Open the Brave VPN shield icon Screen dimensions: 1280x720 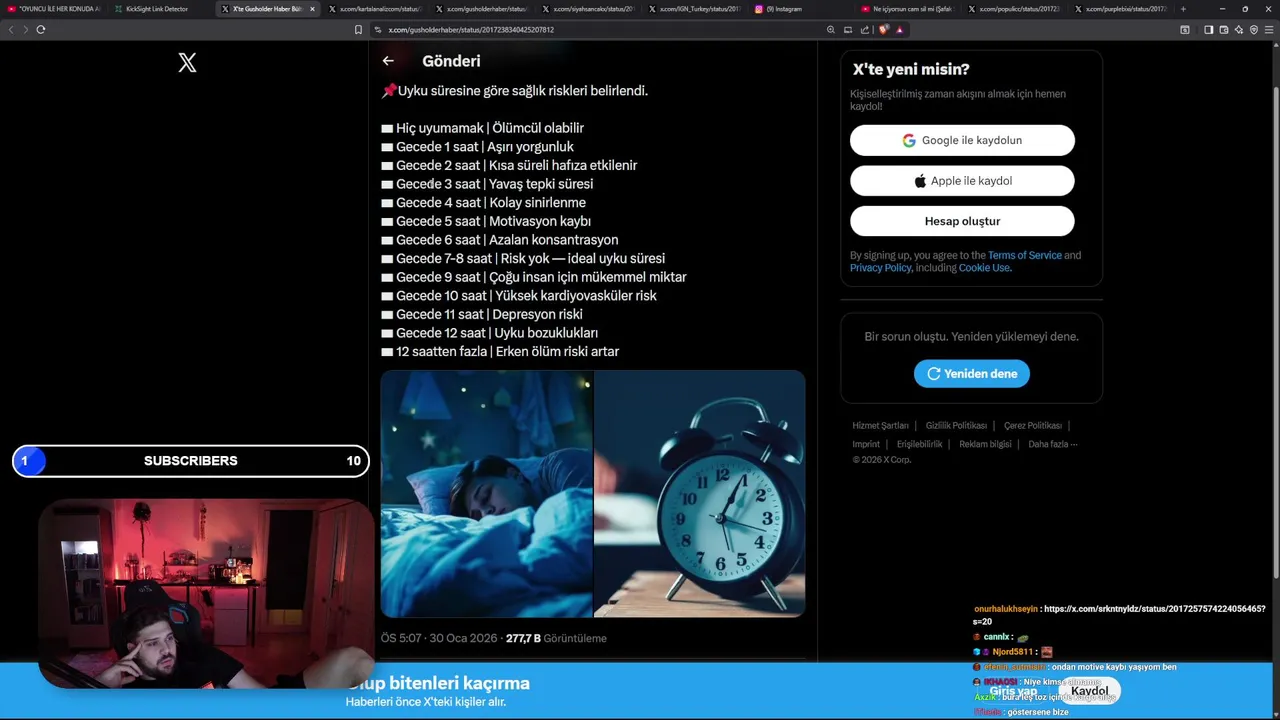tap(1254, 30)
